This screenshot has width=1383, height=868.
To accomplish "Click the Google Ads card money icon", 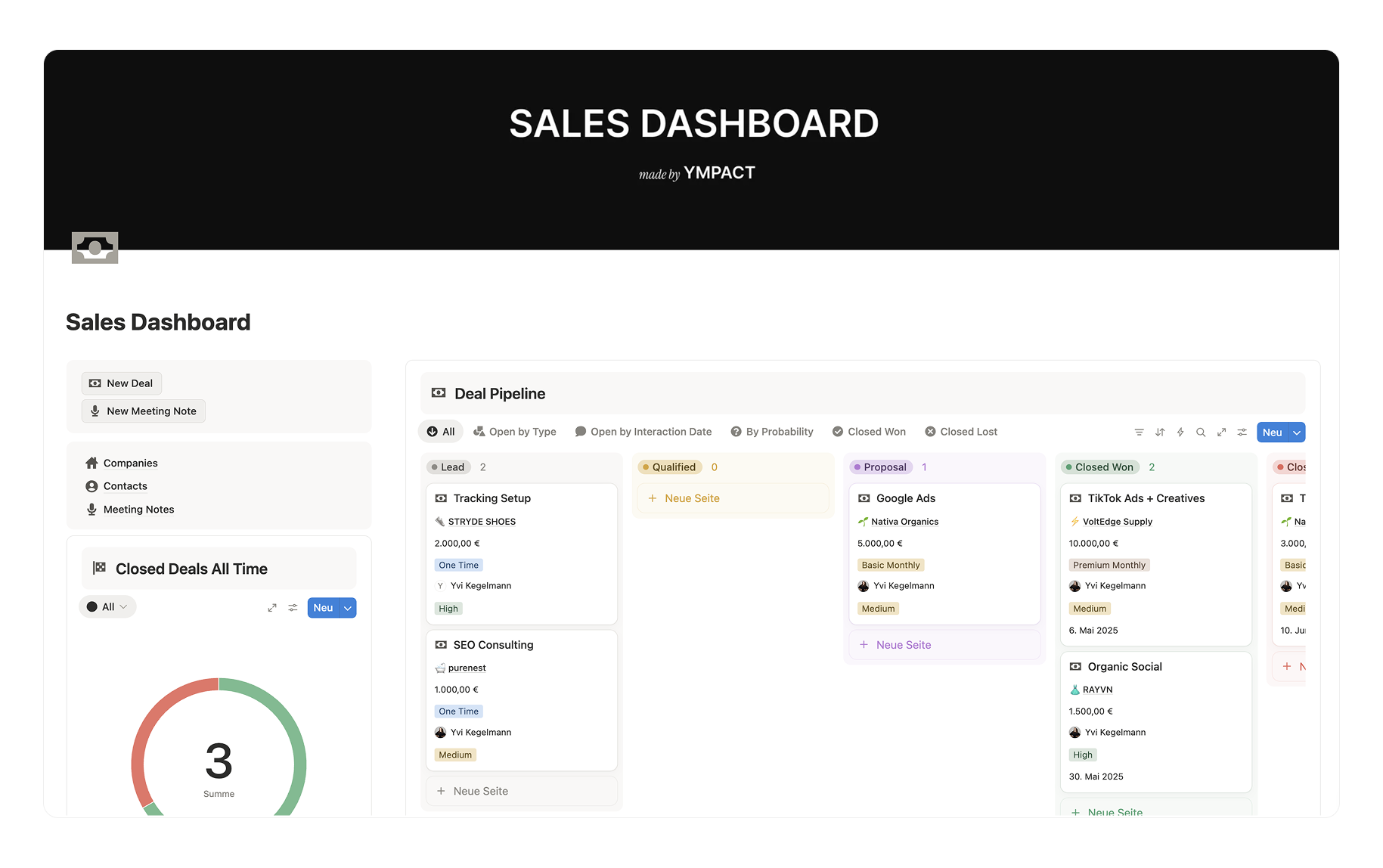I will pyautogui.click(x=864, y=498).
